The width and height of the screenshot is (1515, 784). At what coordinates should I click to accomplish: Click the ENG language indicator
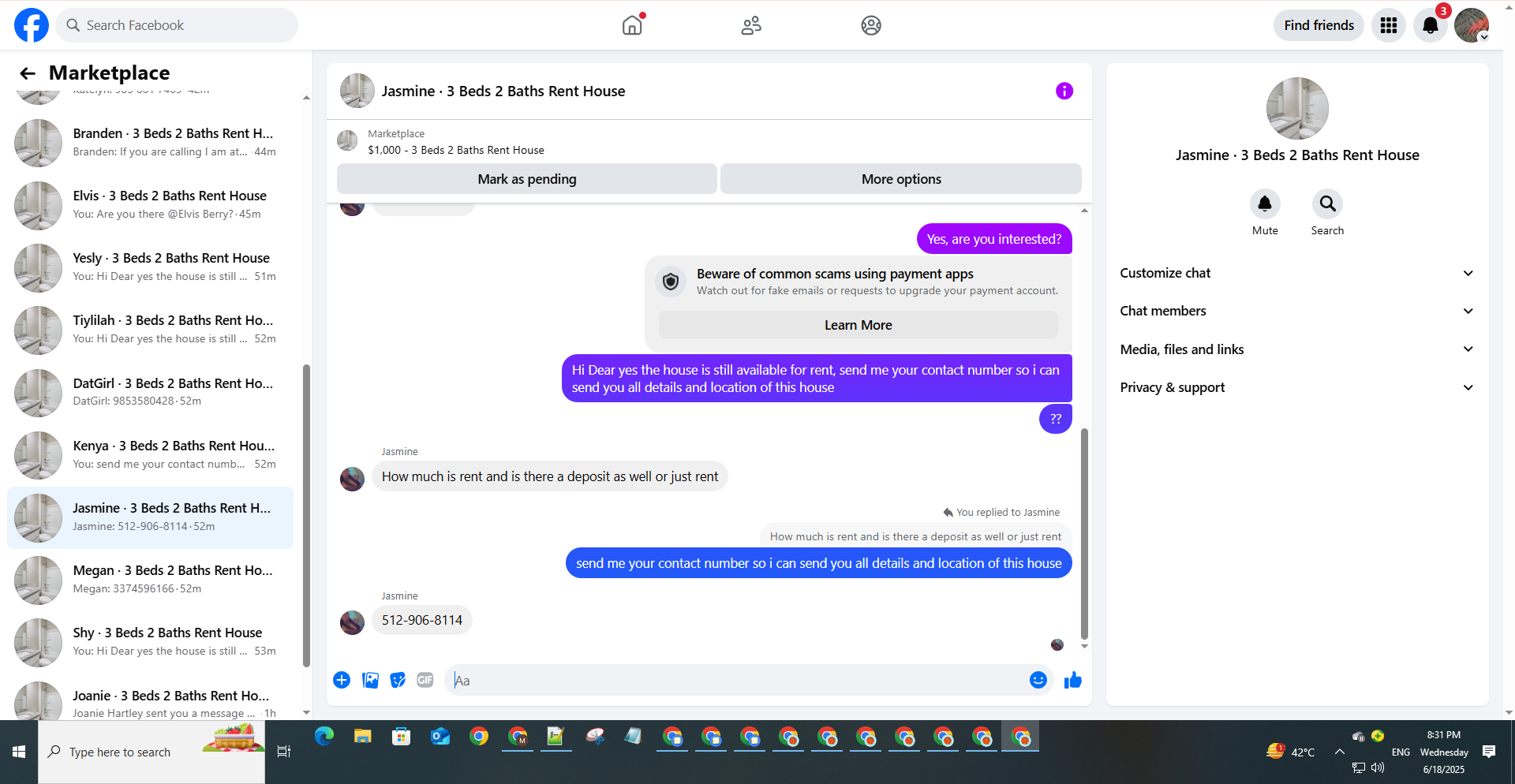1401,752
